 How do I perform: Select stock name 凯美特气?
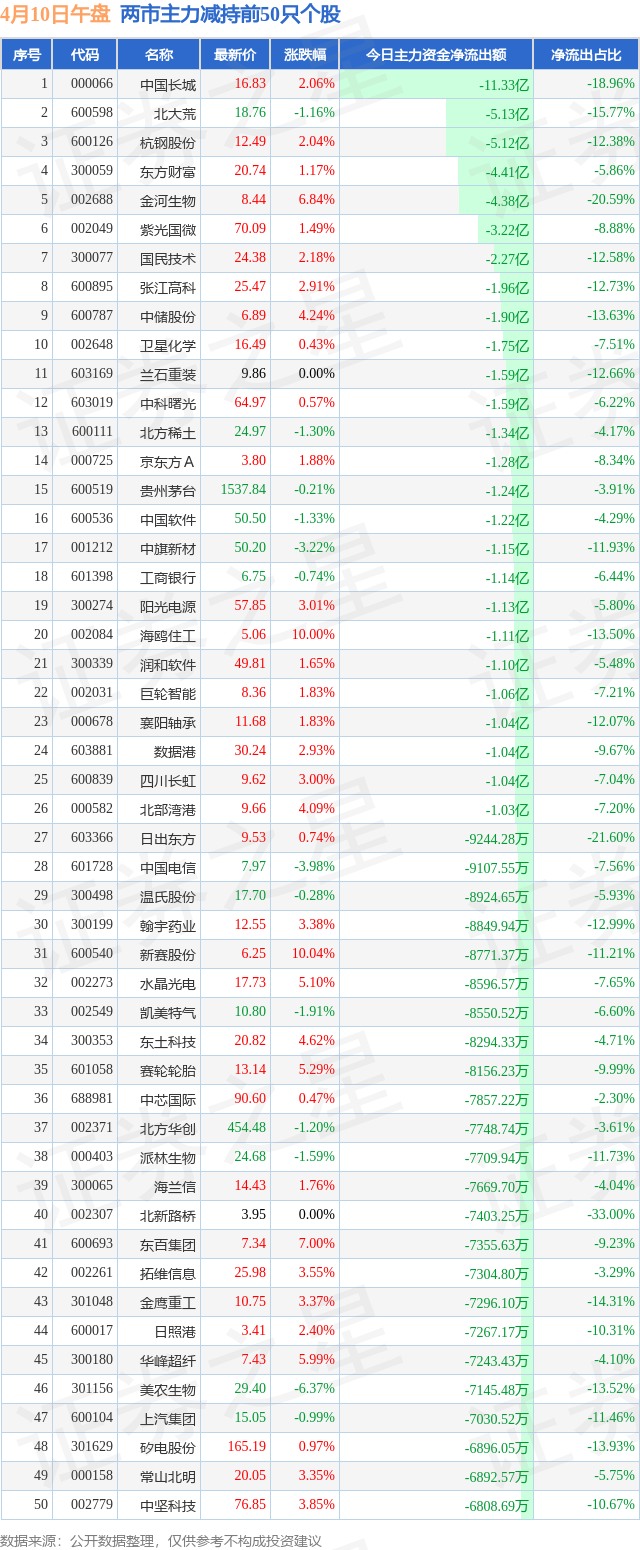pyautogui.click(x=168, y=1013)
